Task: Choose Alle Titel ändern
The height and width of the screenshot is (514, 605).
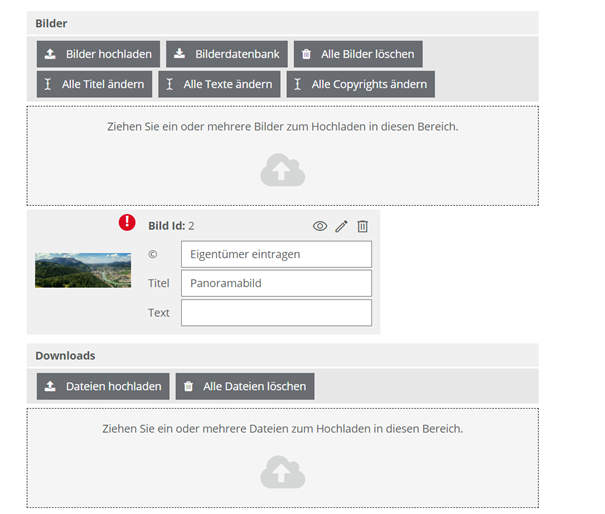Action: (94, 84)
